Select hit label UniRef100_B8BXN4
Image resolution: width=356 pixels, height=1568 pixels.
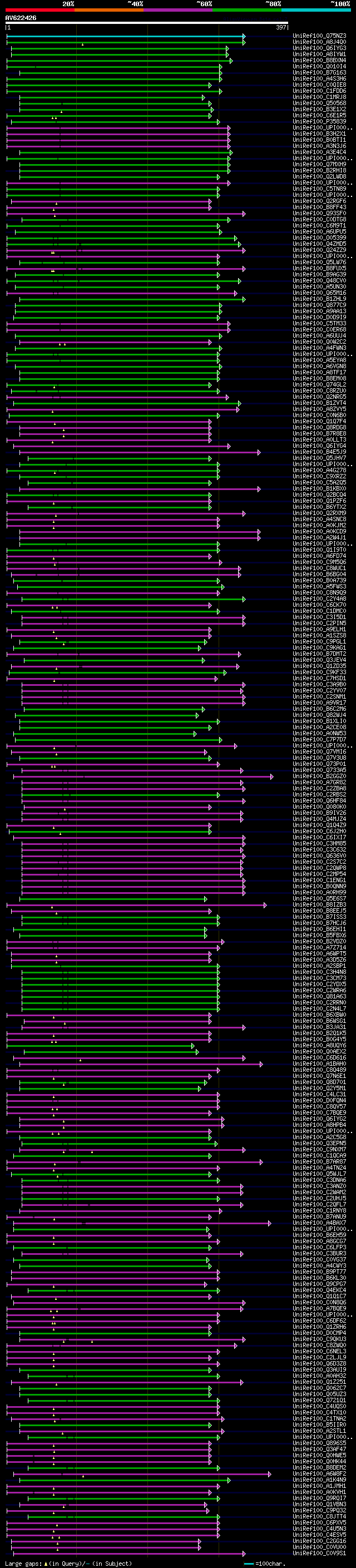[x=319, y=60]
